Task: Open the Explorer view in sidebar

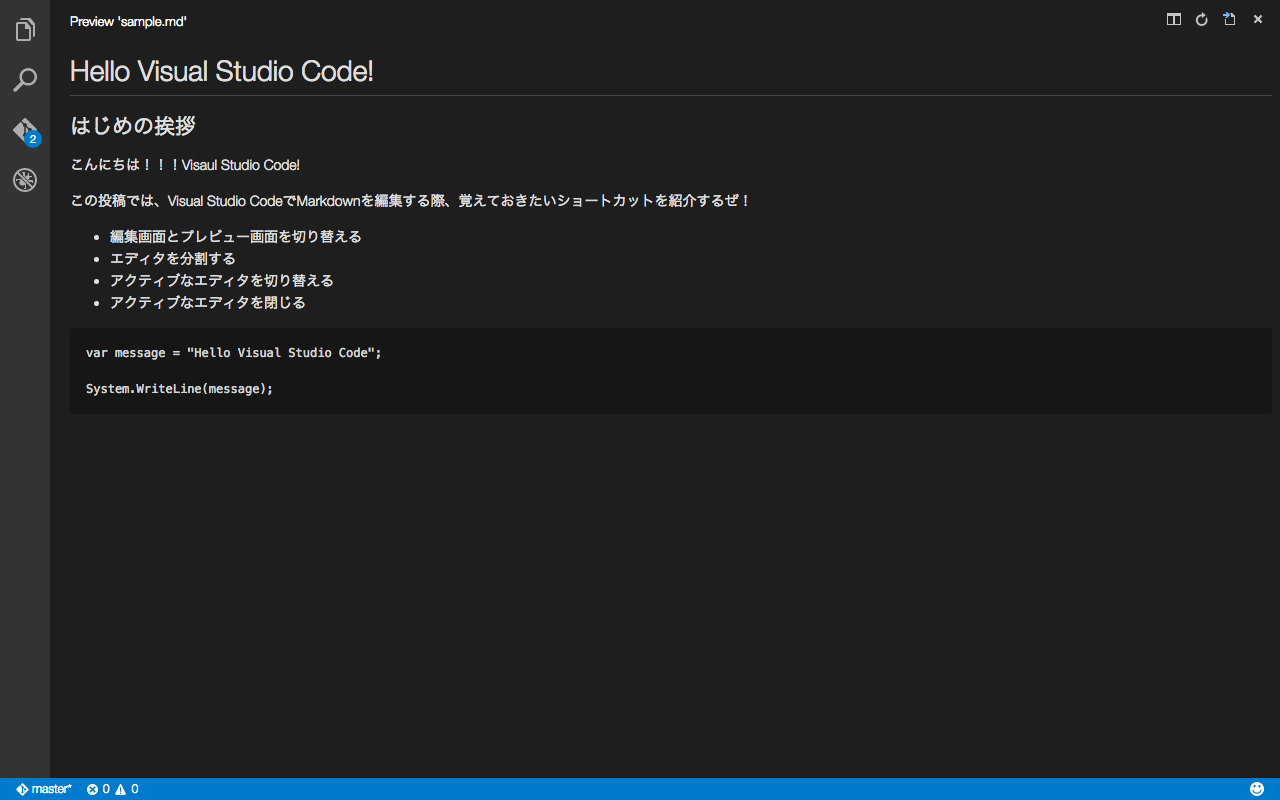Action: click(x=25, y=30)
